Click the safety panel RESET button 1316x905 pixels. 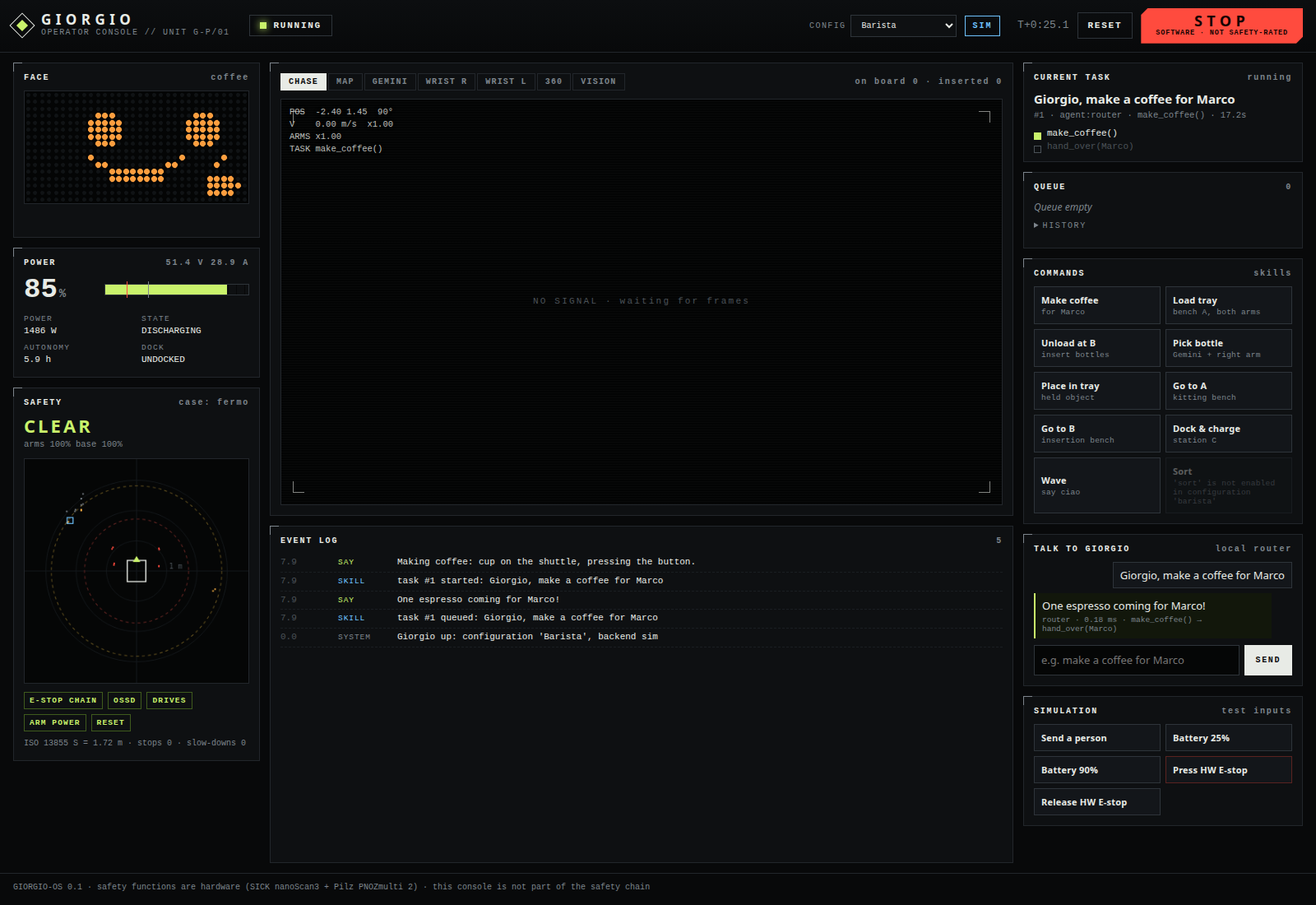(110, 722)
